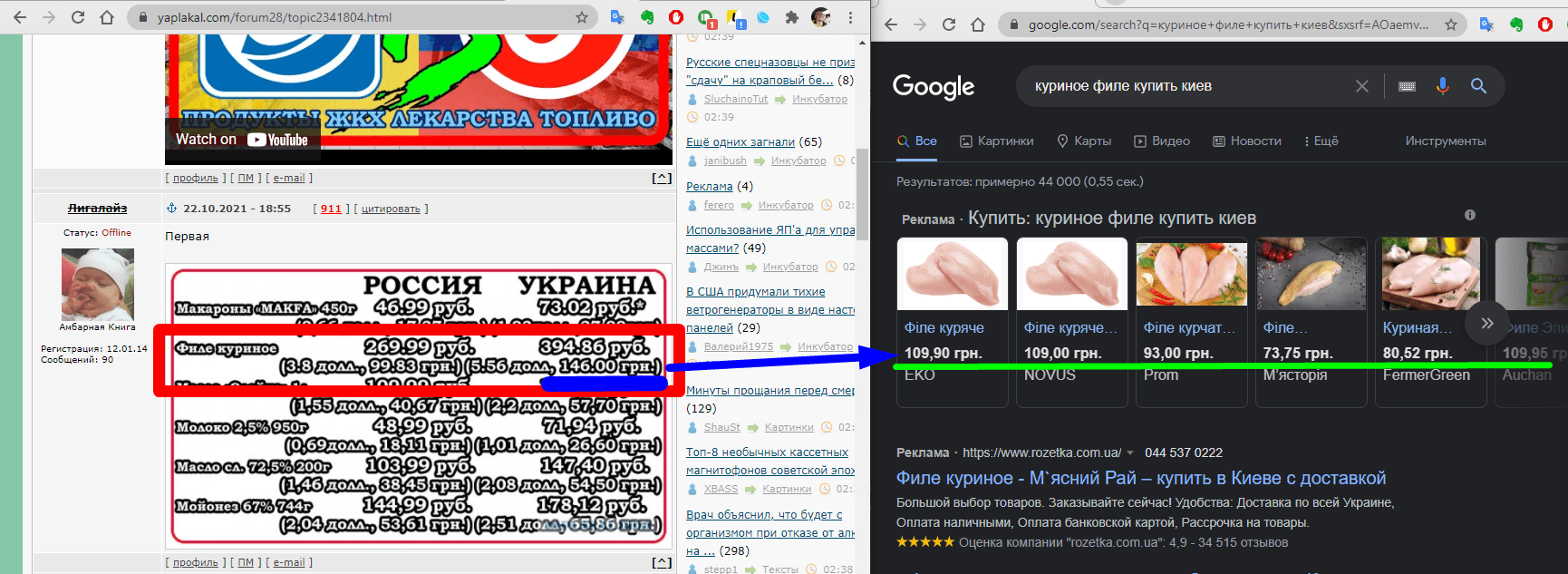Viewport: 1568px width, 574px height.
Task: Open Google Translate extension in Google window
Action: coord(1486,24)
